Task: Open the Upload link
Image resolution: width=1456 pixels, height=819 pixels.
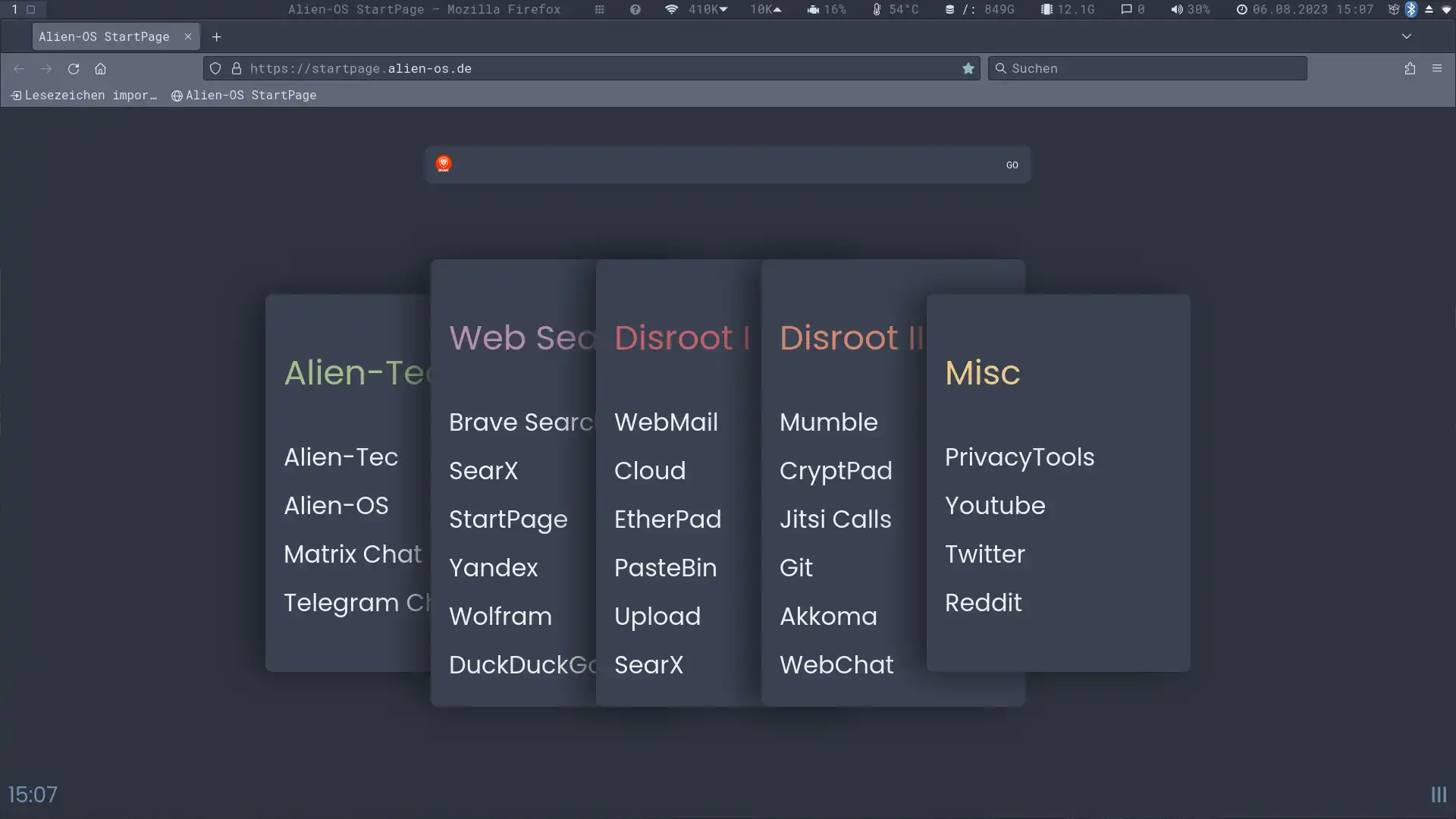Action: [x=657, y=617]
